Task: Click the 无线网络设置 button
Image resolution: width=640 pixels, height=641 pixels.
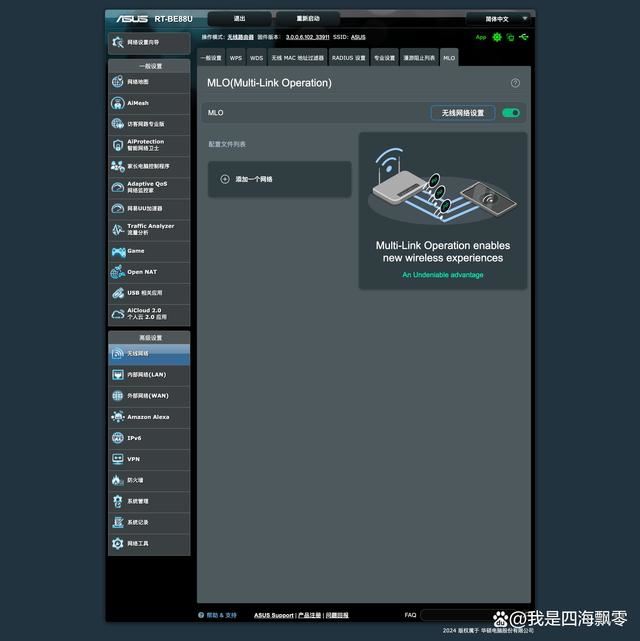Action: (463, 113)
